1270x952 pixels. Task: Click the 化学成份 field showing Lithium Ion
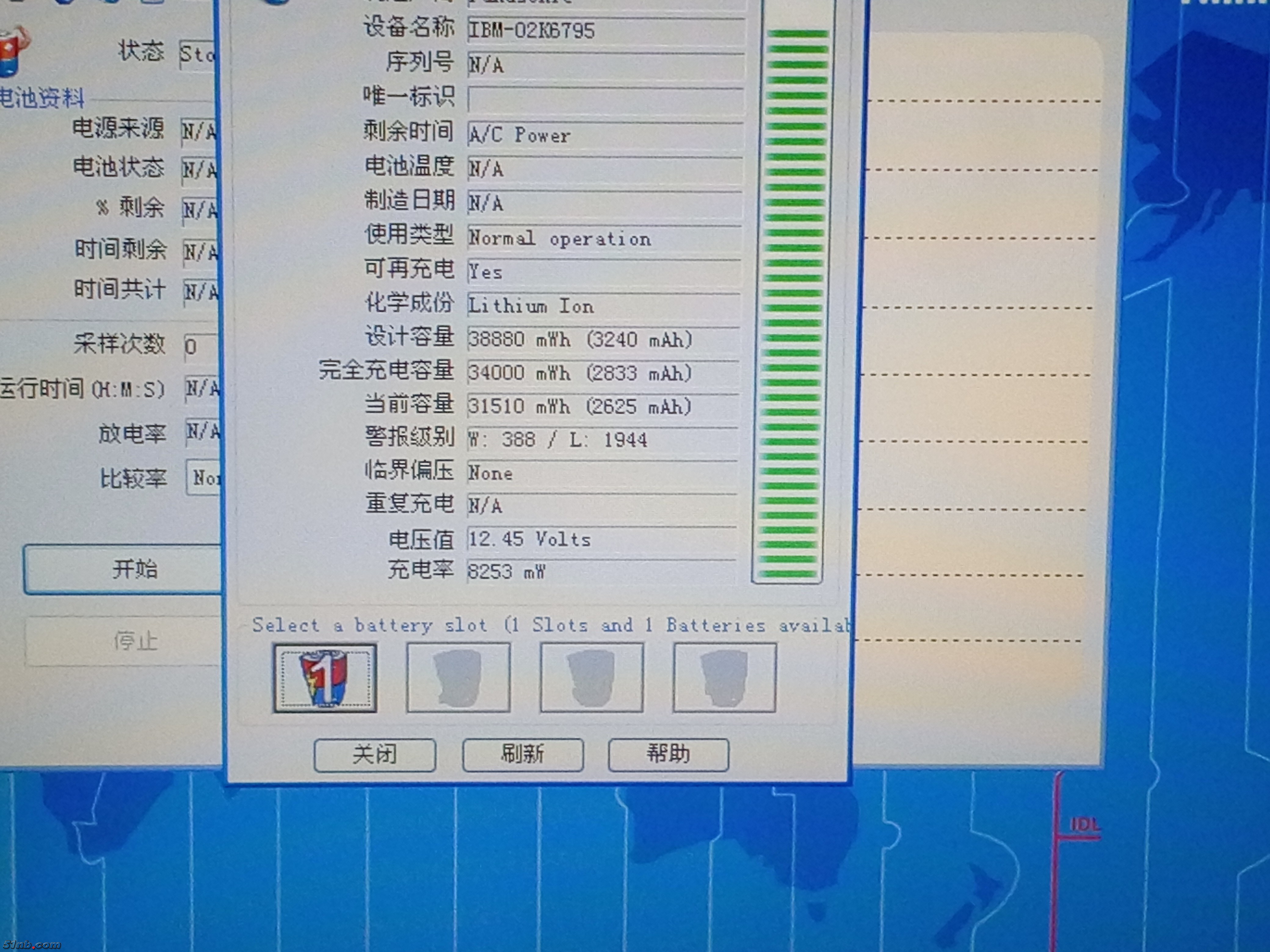[603, 306]
